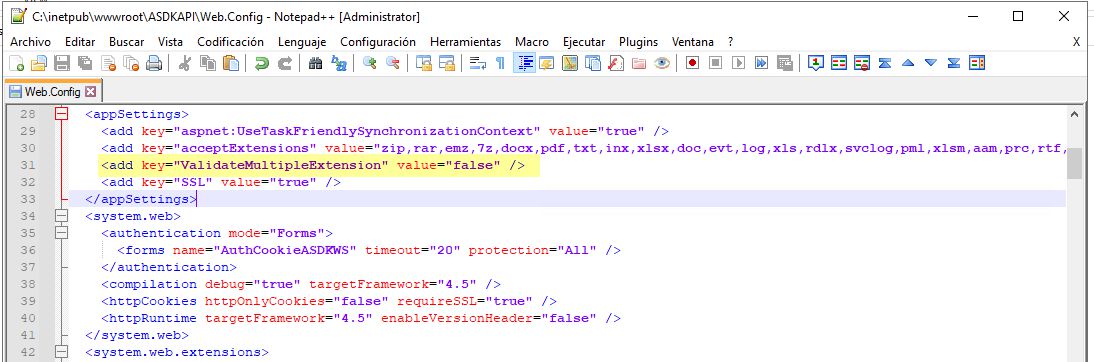Screen dimensions: 1094x362
Task: Undo the last edit with the green arrow
Action: pos(262,63)
